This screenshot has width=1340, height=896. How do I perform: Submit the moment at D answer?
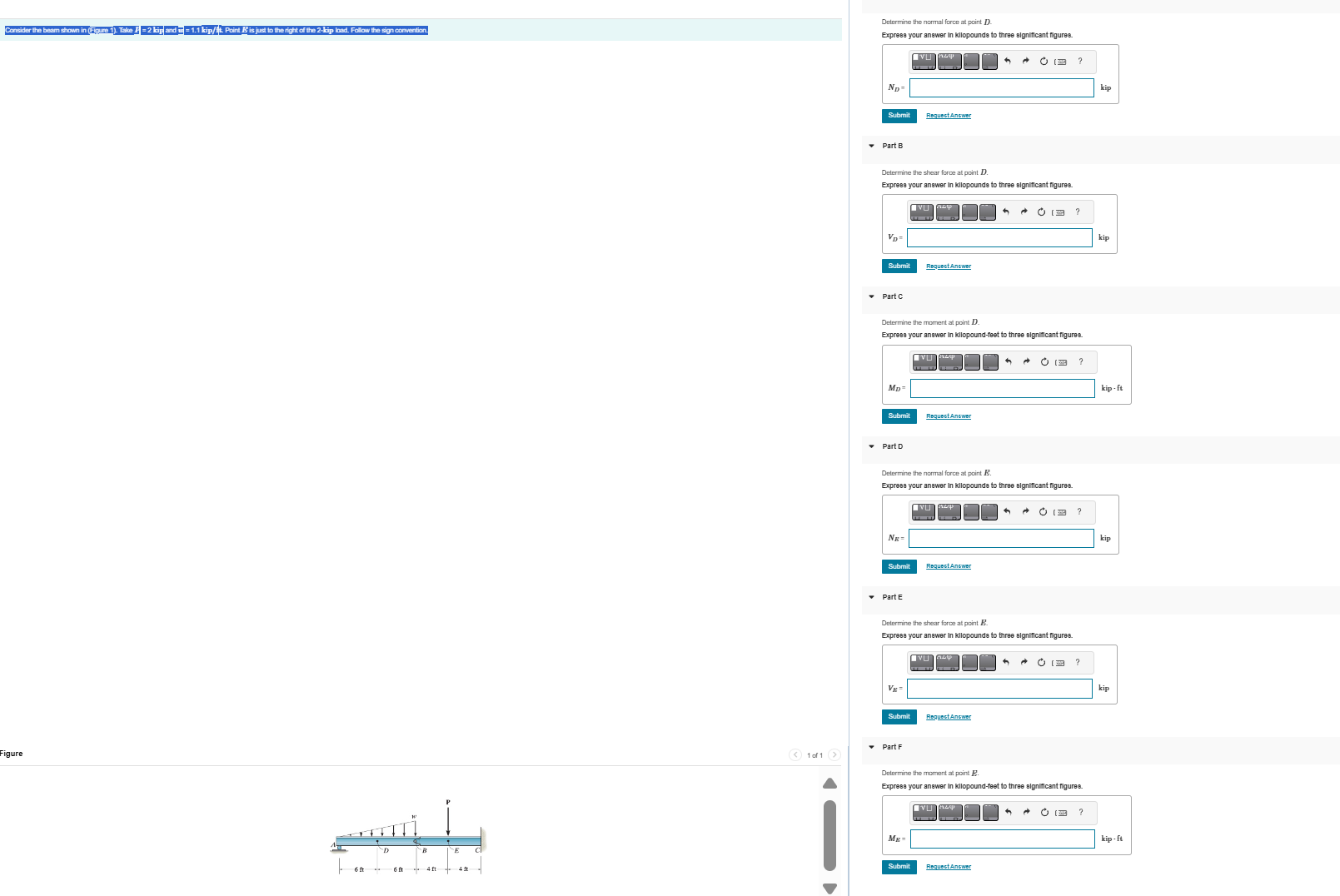click(899, 416)
